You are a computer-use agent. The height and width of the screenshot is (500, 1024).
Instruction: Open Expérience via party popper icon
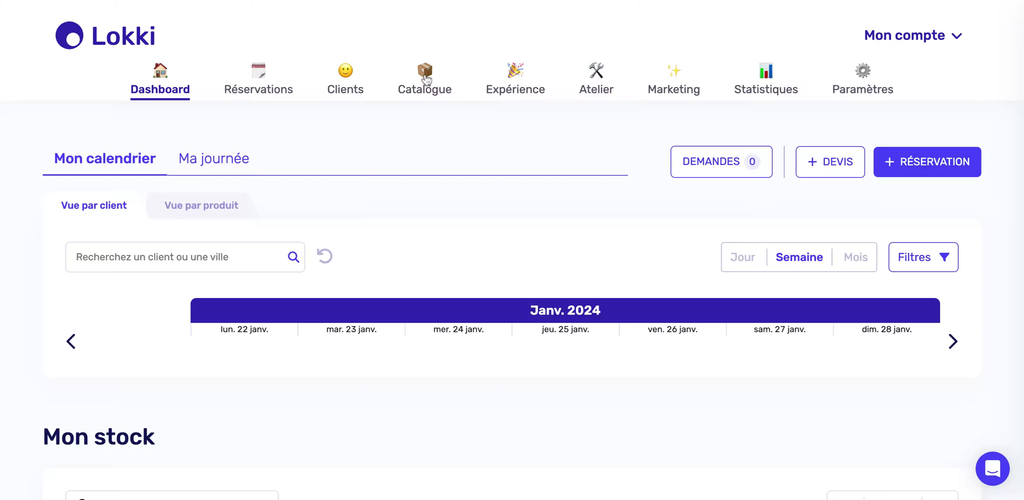tap(515, 71)
